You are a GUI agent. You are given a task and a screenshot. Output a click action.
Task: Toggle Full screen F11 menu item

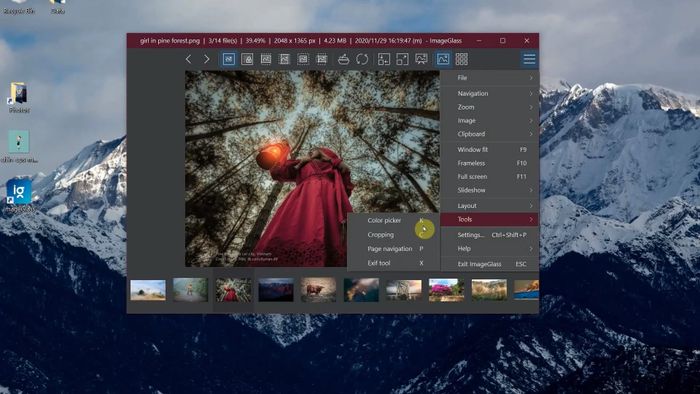pyautogui.click(x=490, y=177)
